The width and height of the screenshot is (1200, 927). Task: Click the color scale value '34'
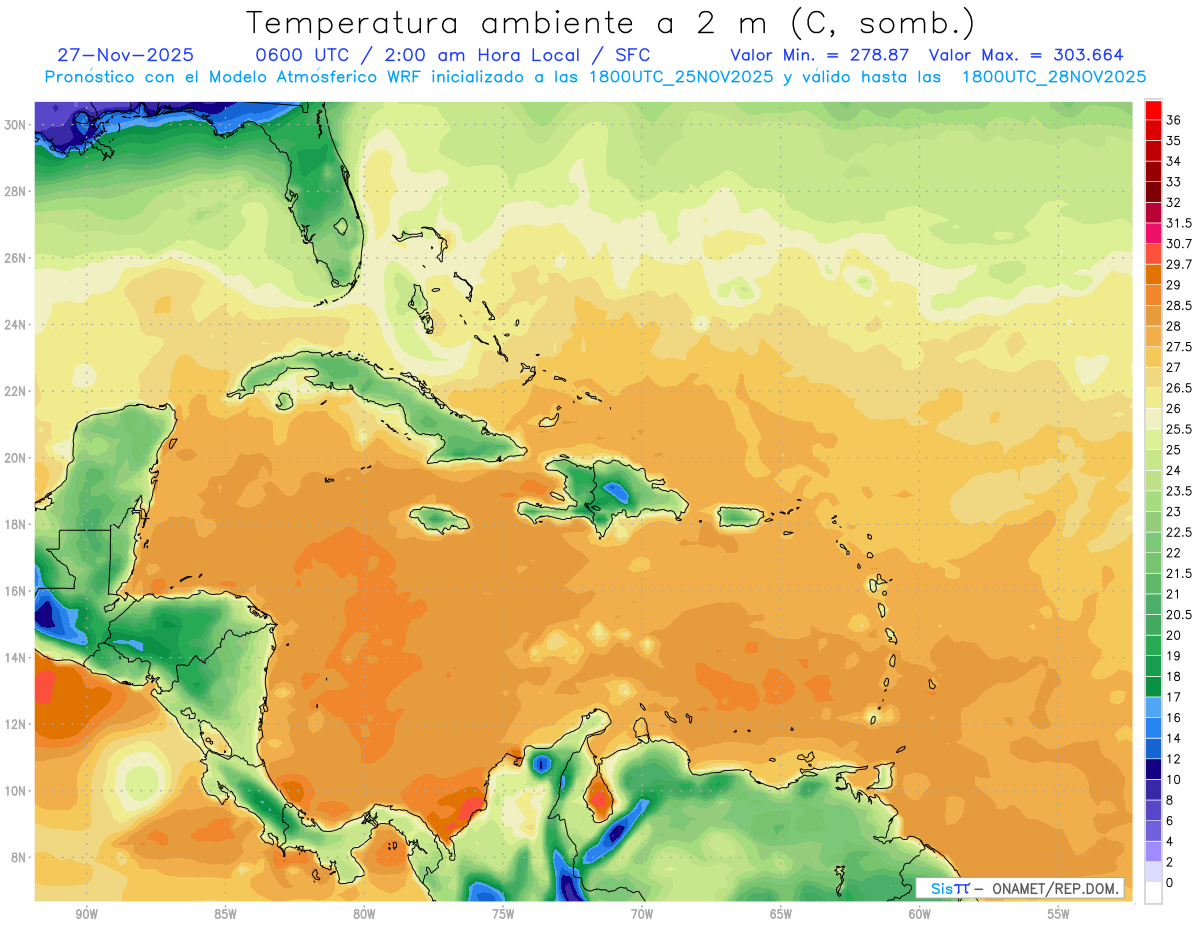(x=1174, y=161)
